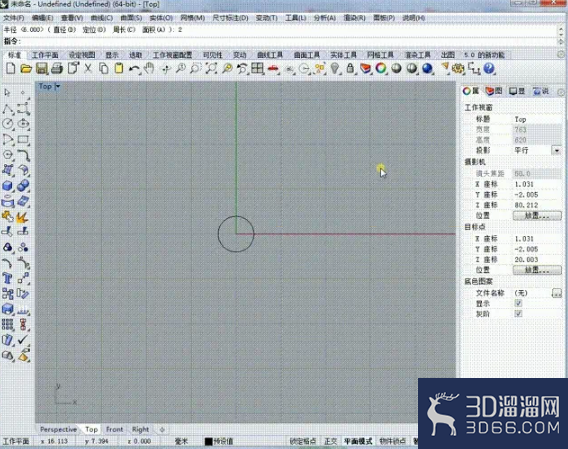This screenshot has width=568, height=449.
Task: Select the Ellipse tool in left sidebar
Action: tap(23, 124)
